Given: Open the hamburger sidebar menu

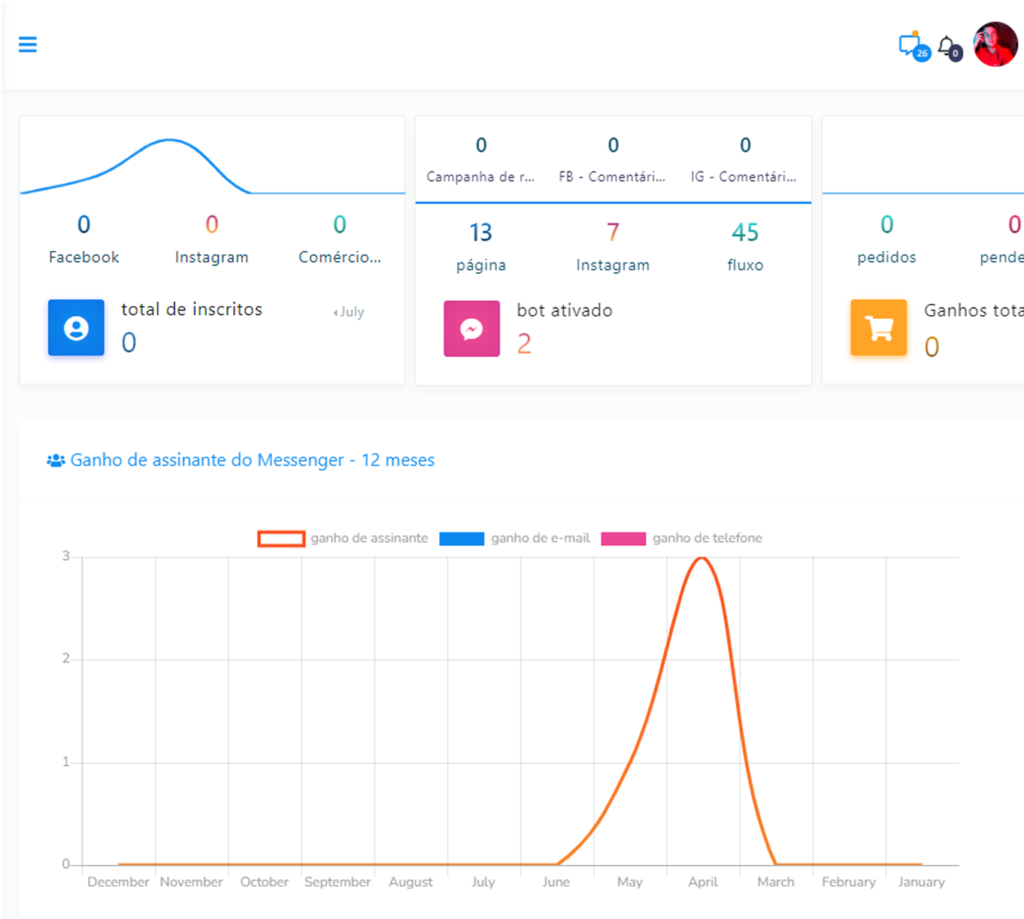Looking at the screenshot, I should pyautogui.click(x=28, y=45).
